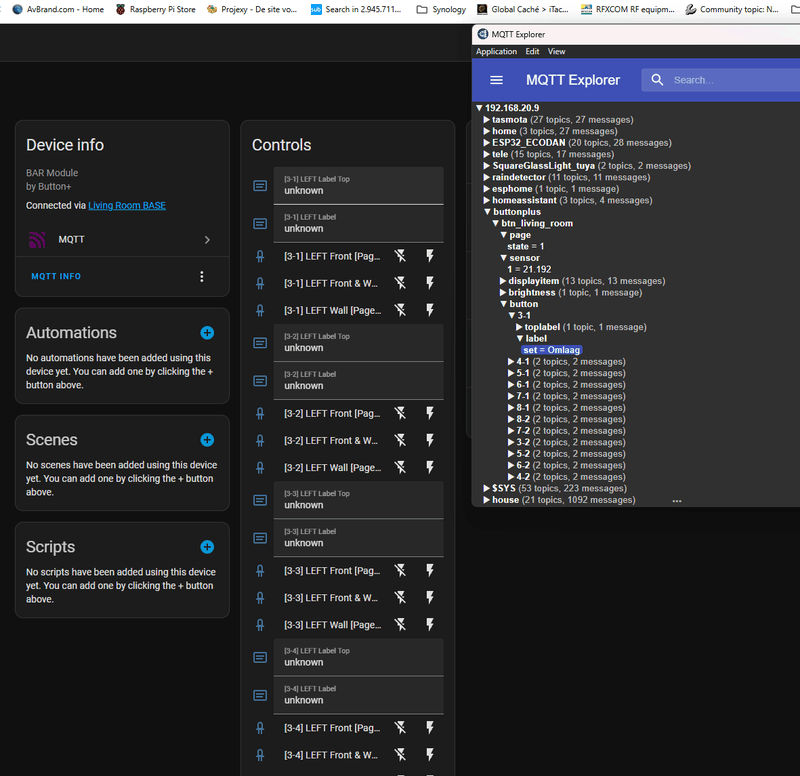Open the Edit menu in MQTT Explorer
This screenshot has height=776, width=800.
point(532,52)
